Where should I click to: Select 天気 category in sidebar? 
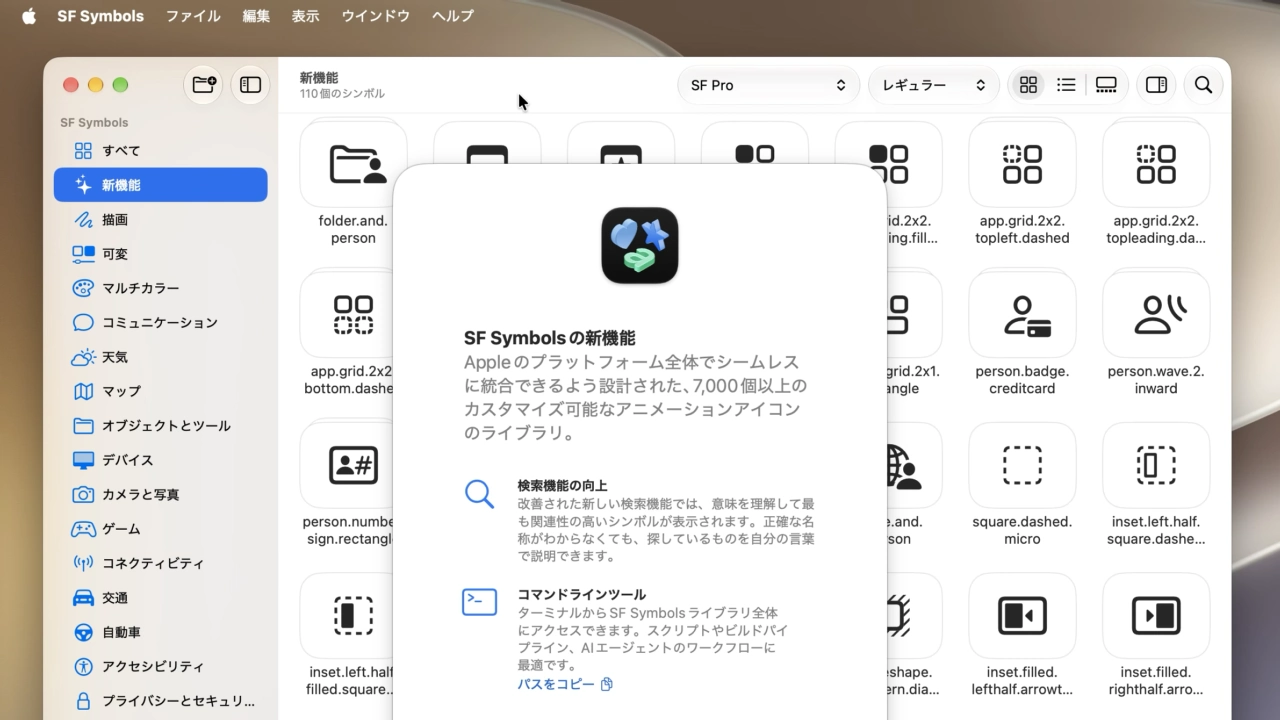[x=161, y=357]
